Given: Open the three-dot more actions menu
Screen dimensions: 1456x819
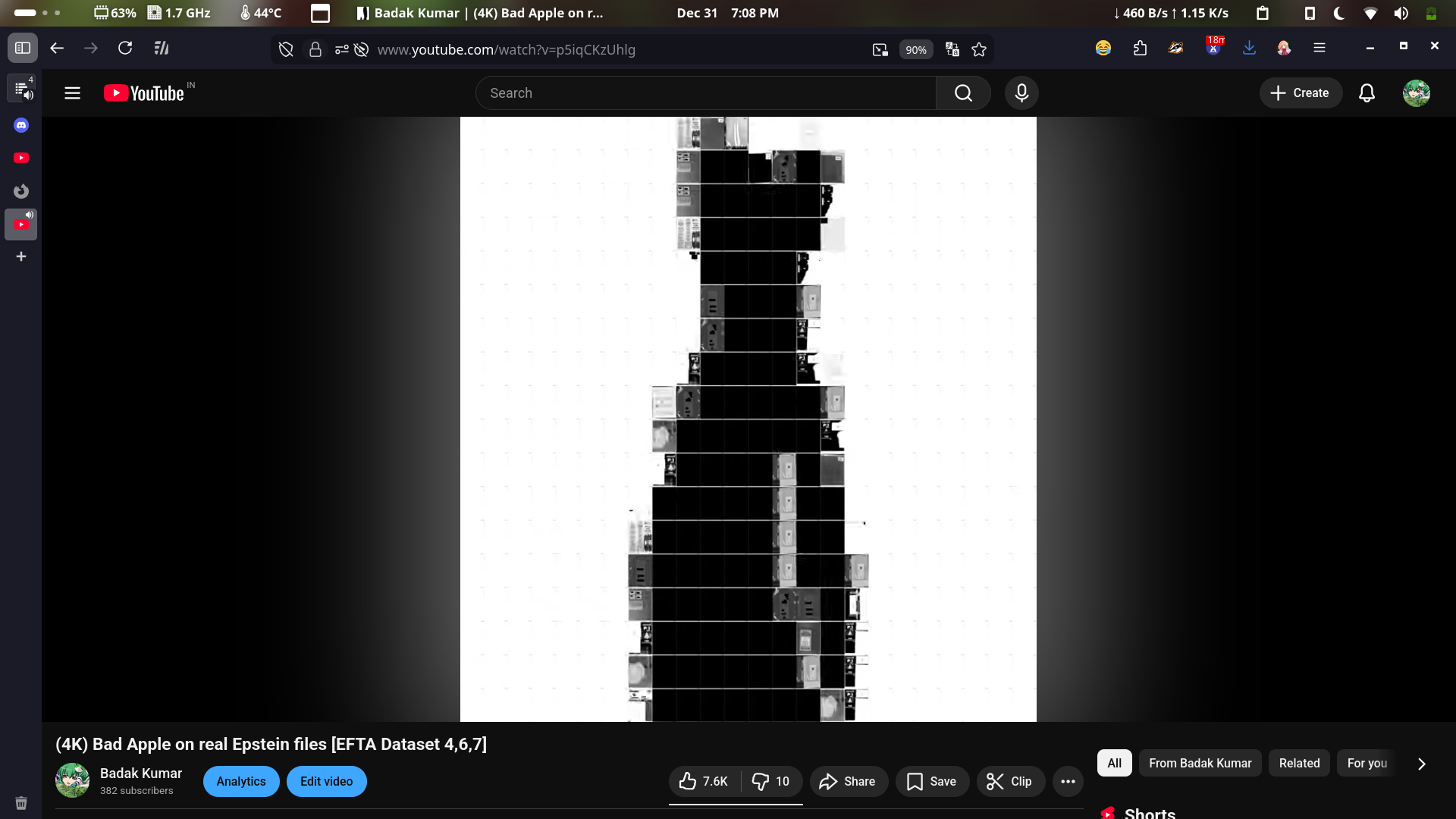Looking at the screenshot, I should 1068,781.
